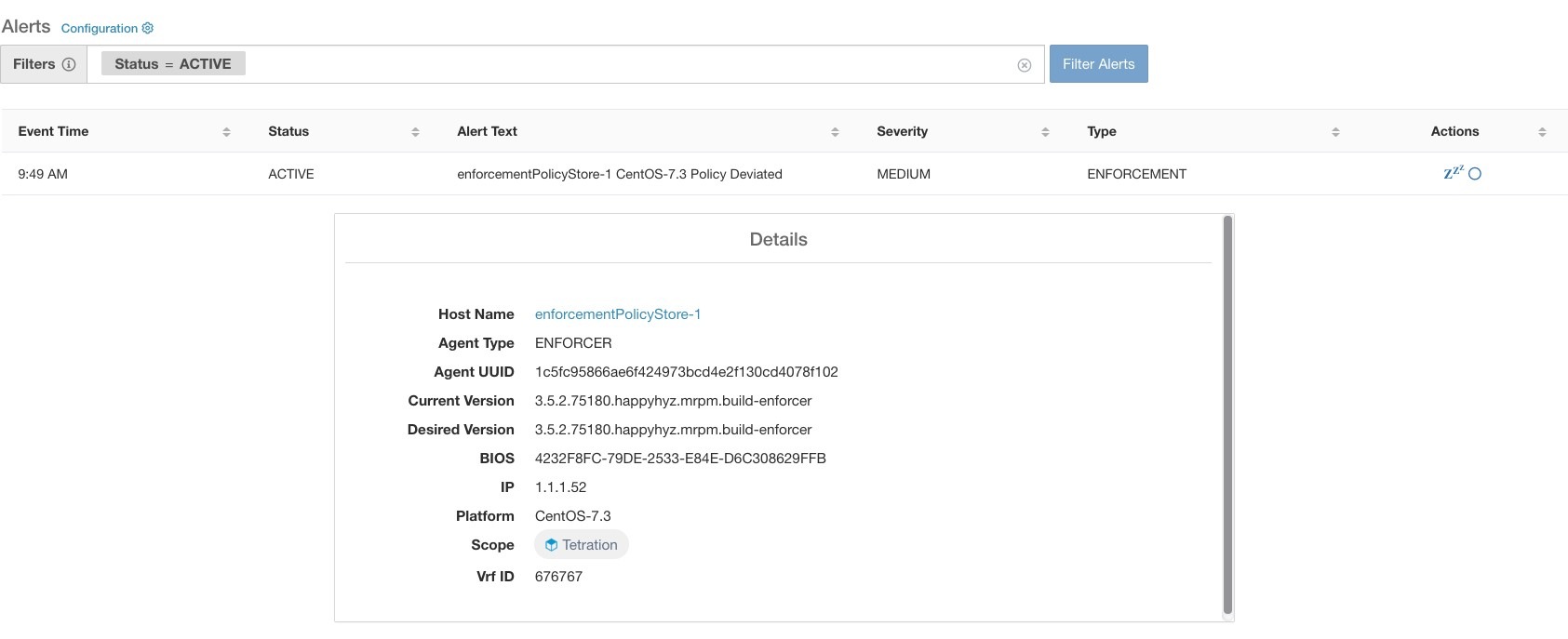Click the Filter Alerts button
This screenshot has width=1568, height=639.
[1098, 64]
